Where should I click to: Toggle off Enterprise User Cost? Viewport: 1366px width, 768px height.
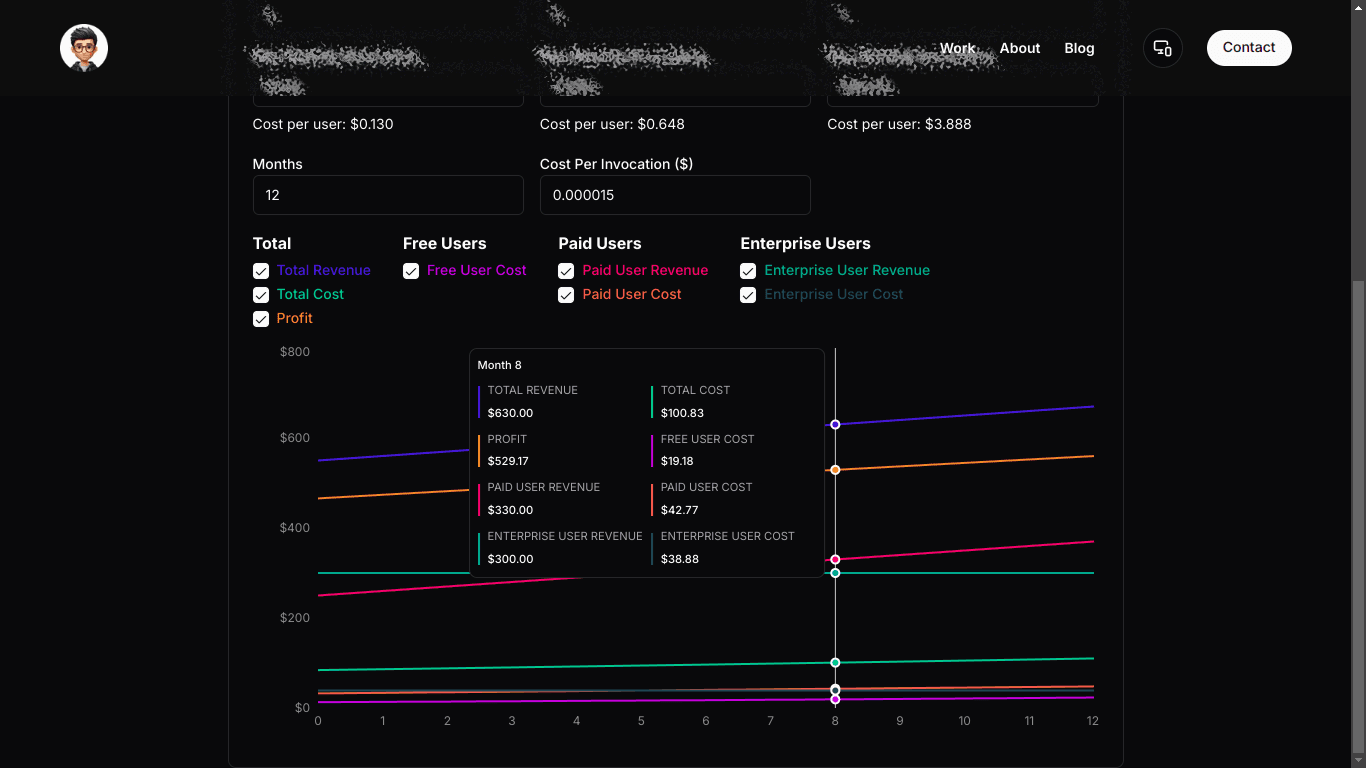click(748, 294)
